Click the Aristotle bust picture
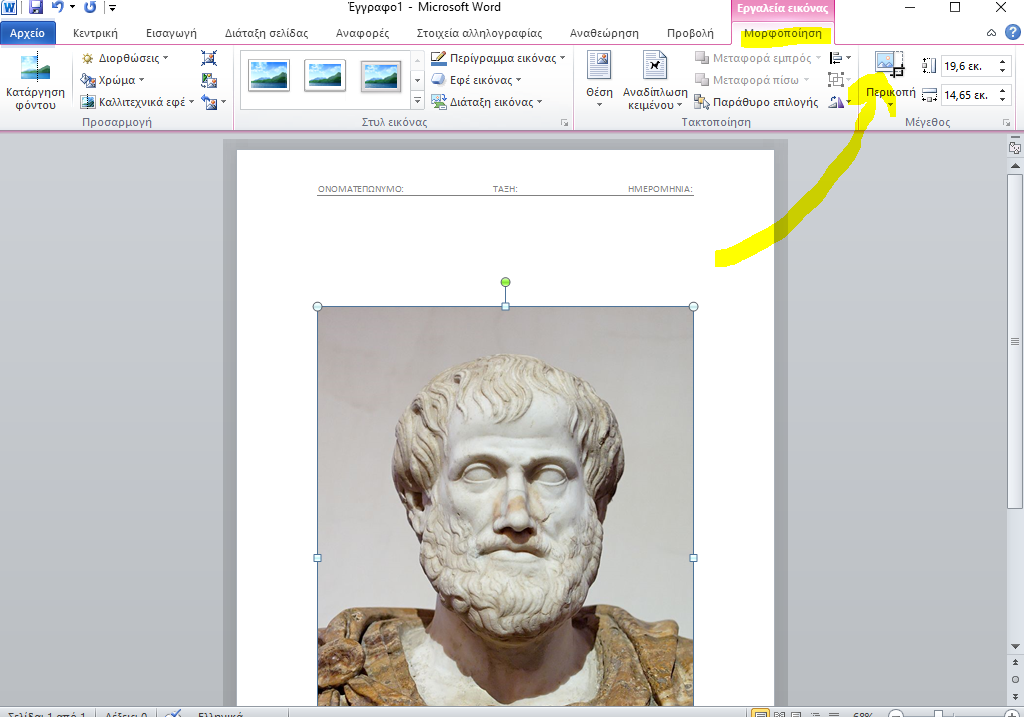Viewport: 1024px width, 717px height. click(x=505, y=506)
